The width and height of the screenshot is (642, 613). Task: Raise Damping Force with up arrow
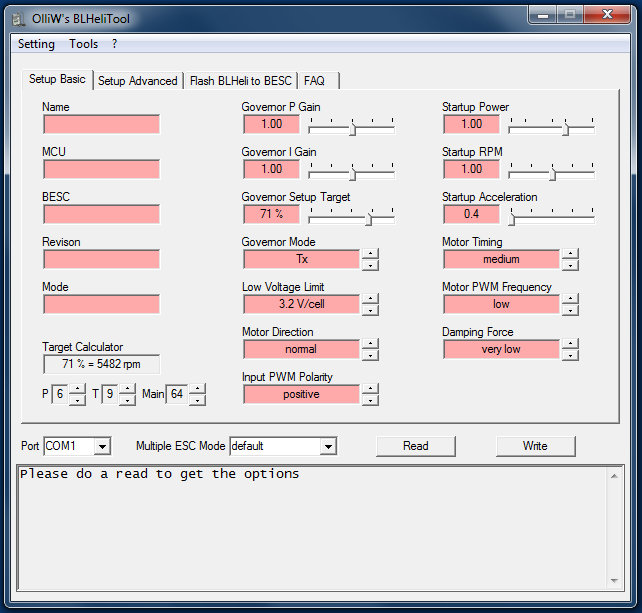[570, 344]
